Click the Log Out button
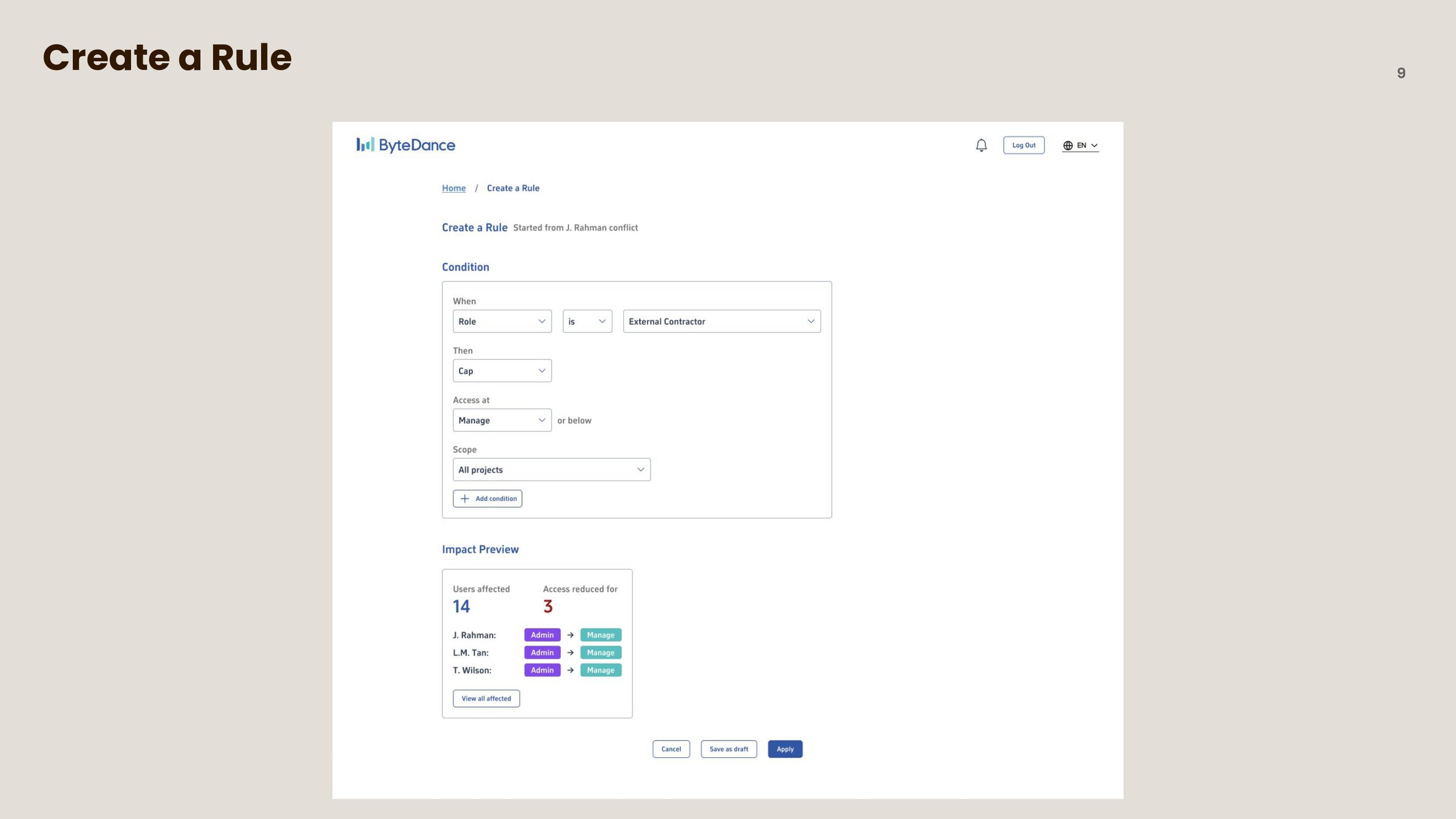Screen dimensions: 1456x819 pyautogui.click(x=1024, y=145)
